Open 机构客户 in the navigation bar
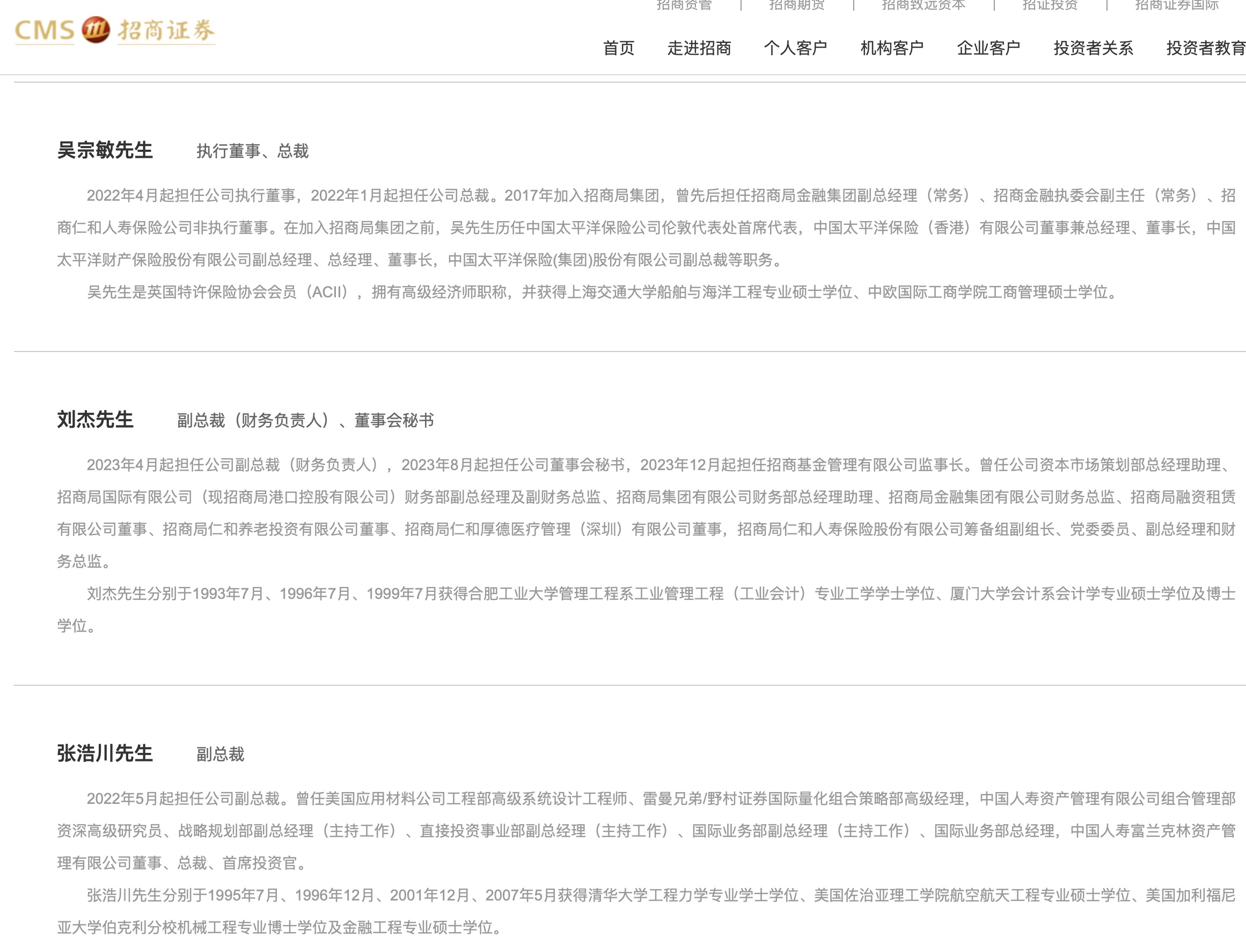Image resolution: width=1246 pixels, height=952 pixels. (x=891, y=48)
